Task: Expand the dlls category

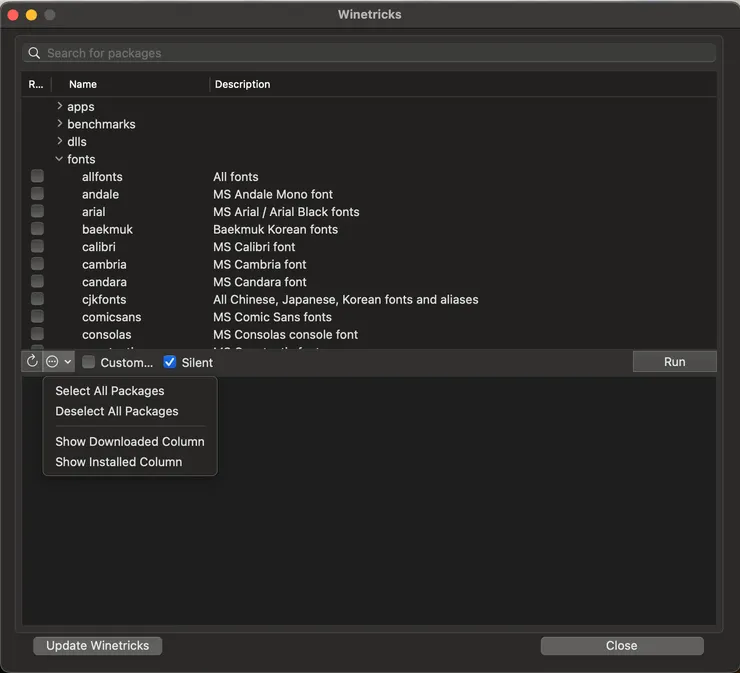Action: tap(59, 141)
